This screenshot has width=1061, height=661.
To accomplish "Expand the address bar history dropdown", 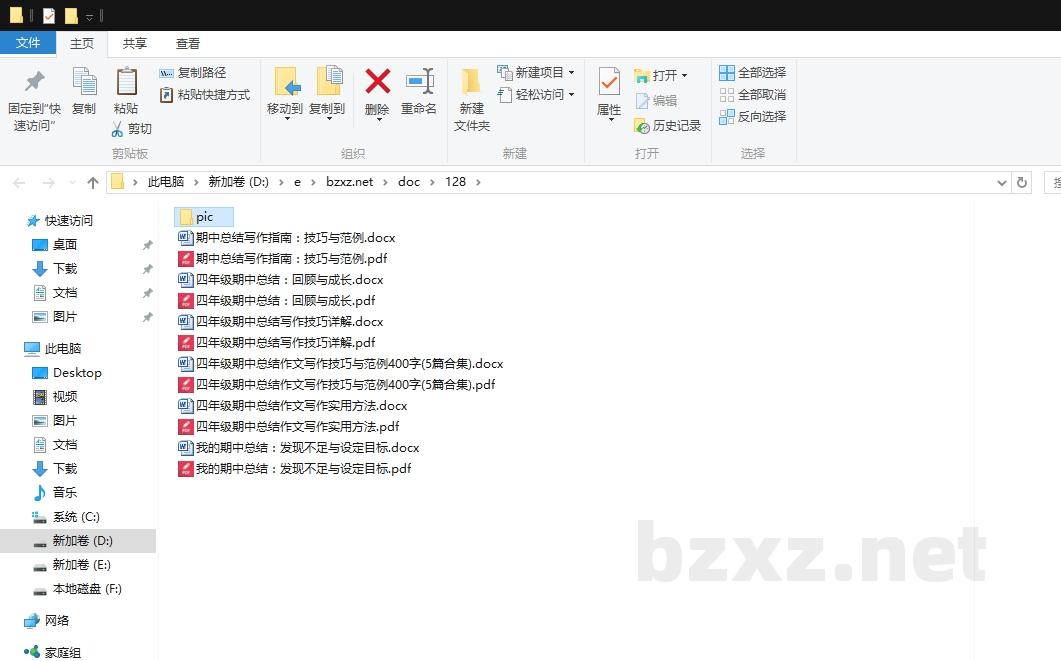I will (x=1002, y=182).
